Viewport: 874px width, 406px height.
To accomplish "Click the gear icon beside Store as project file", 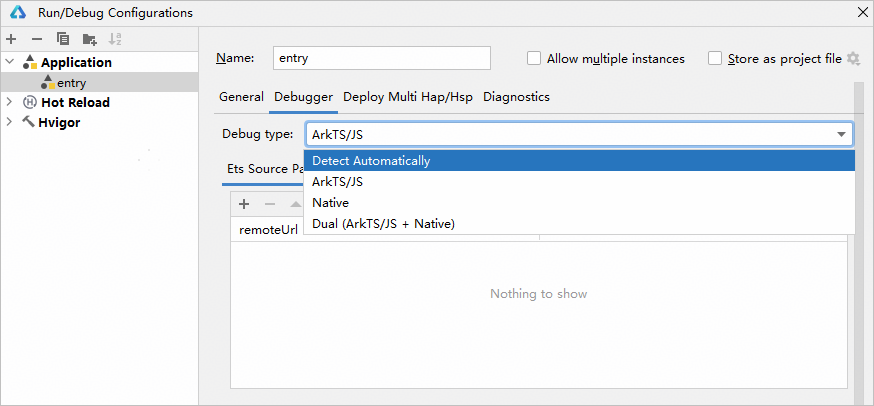I will (853, 59).
